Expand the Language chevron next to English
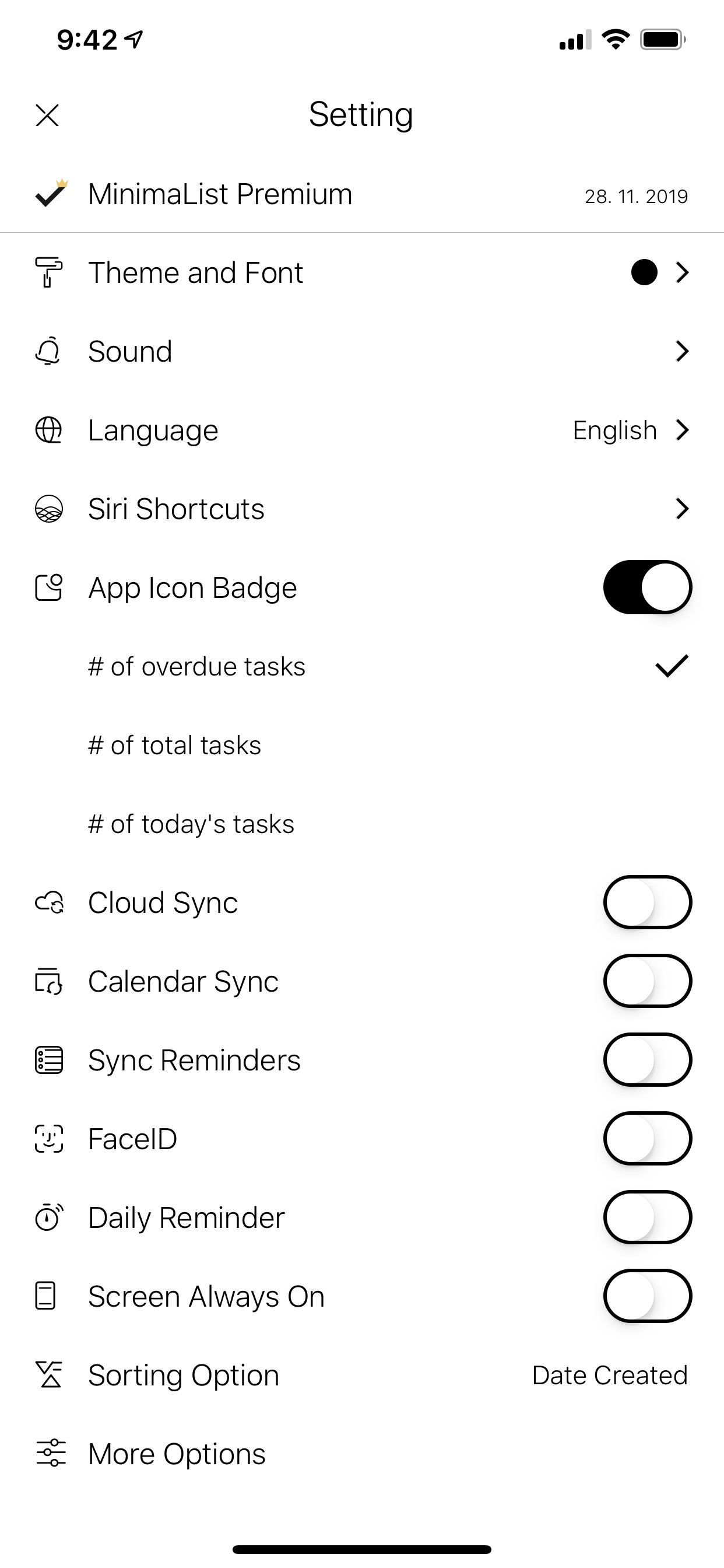 (682, 430)
